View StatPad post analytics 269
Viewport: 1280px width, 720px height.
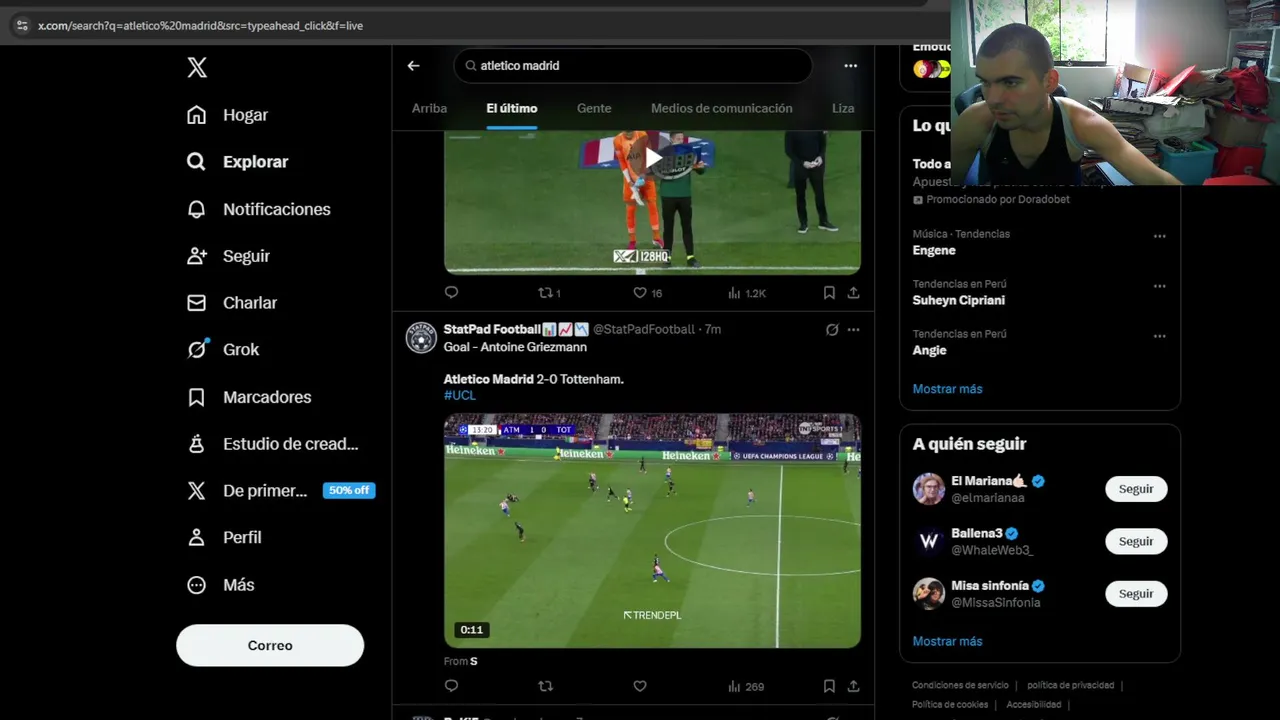click(746, 686)
